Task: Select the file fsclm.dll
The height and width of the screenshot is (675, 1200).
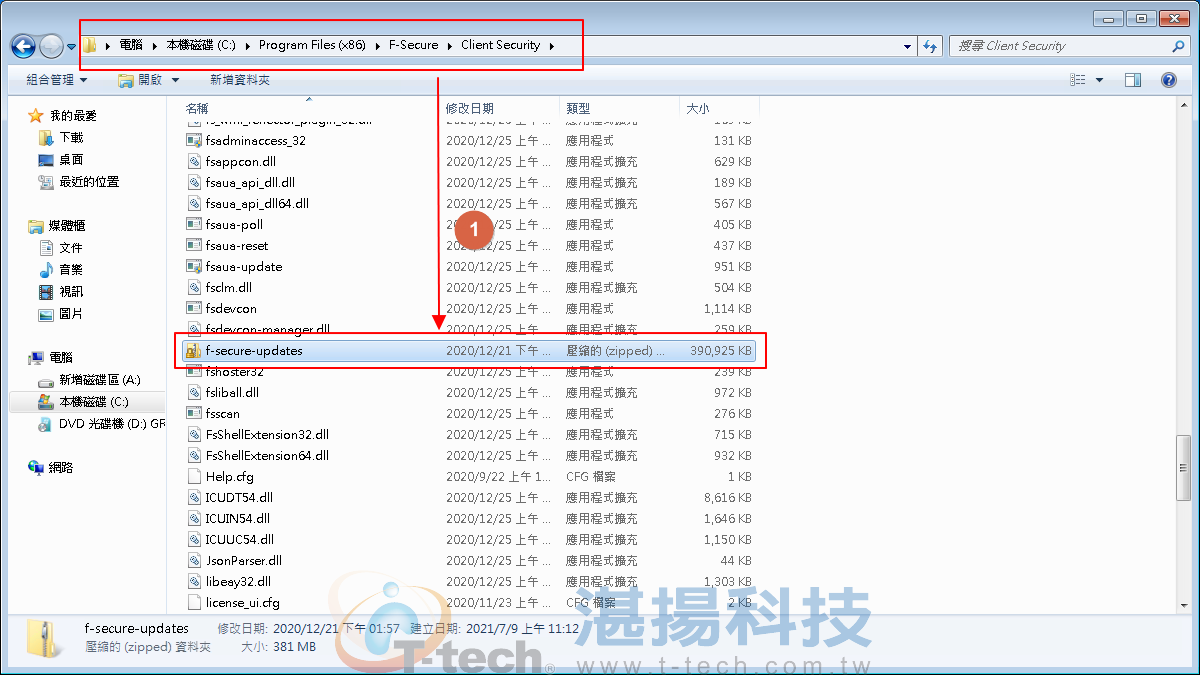Action: 228,288
